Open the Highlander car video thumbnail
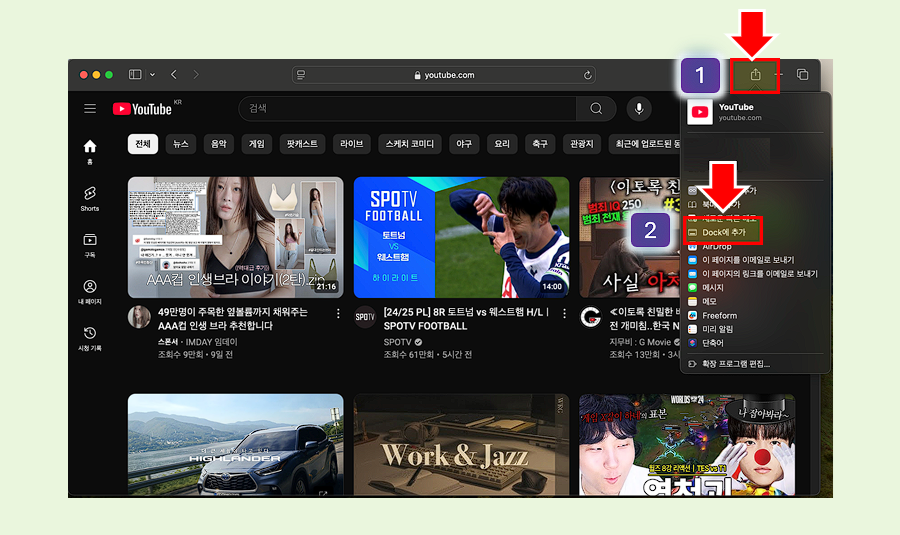This screenshot has width=900, height=535. coord(235,444)
